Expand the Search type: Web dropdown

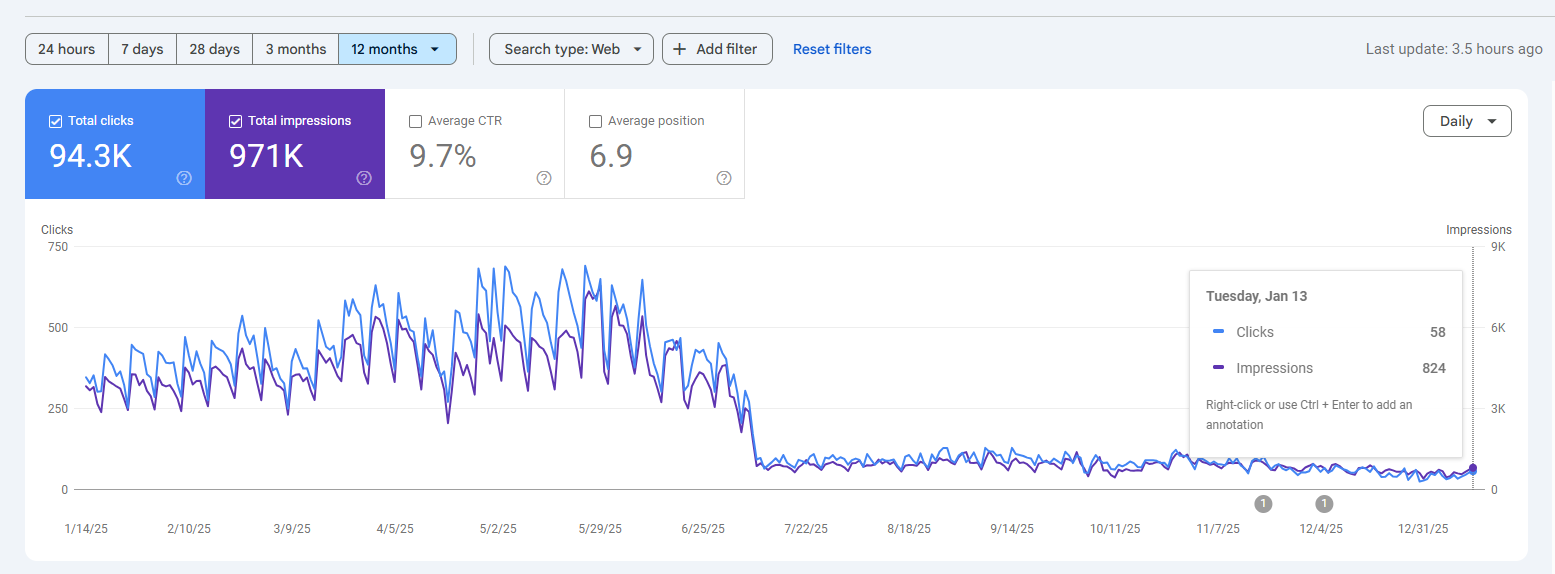tap(571, 49)
